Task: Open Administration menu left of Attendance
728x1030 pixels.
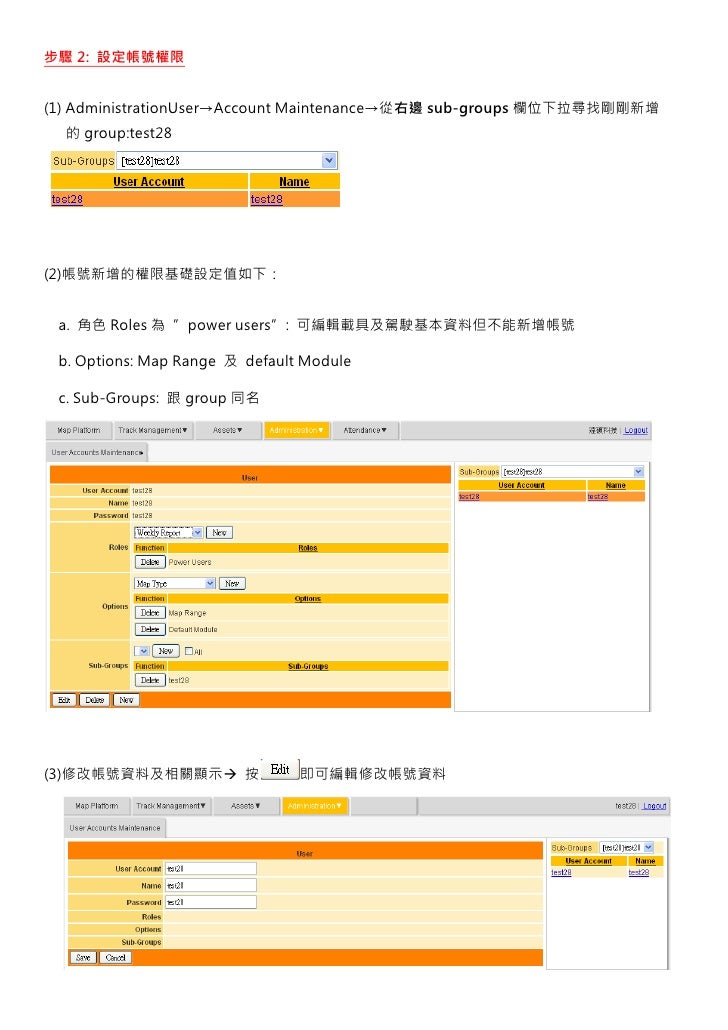Action: coord(296,430)
